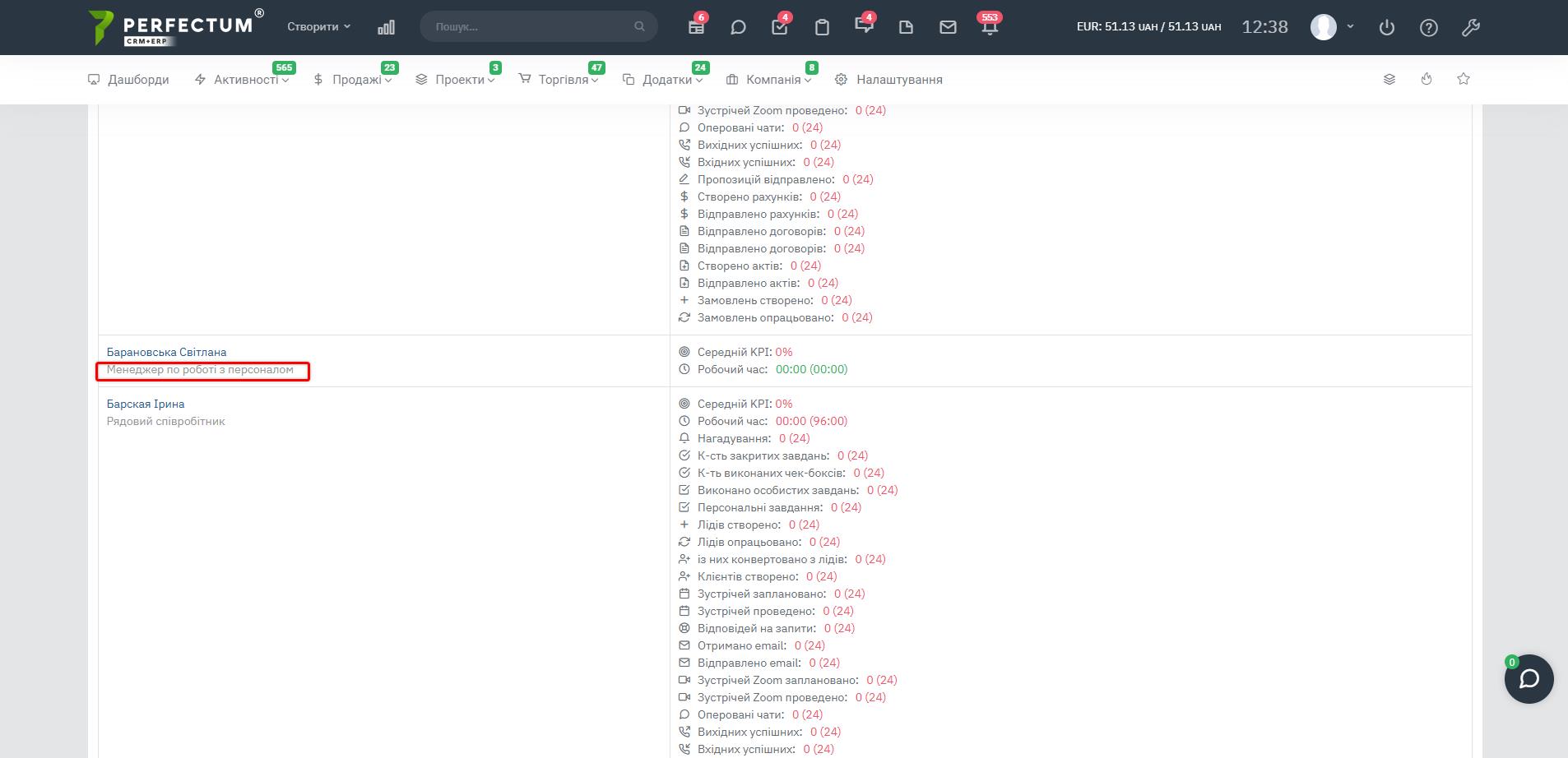Click the power logout icon

[1387, 27]
